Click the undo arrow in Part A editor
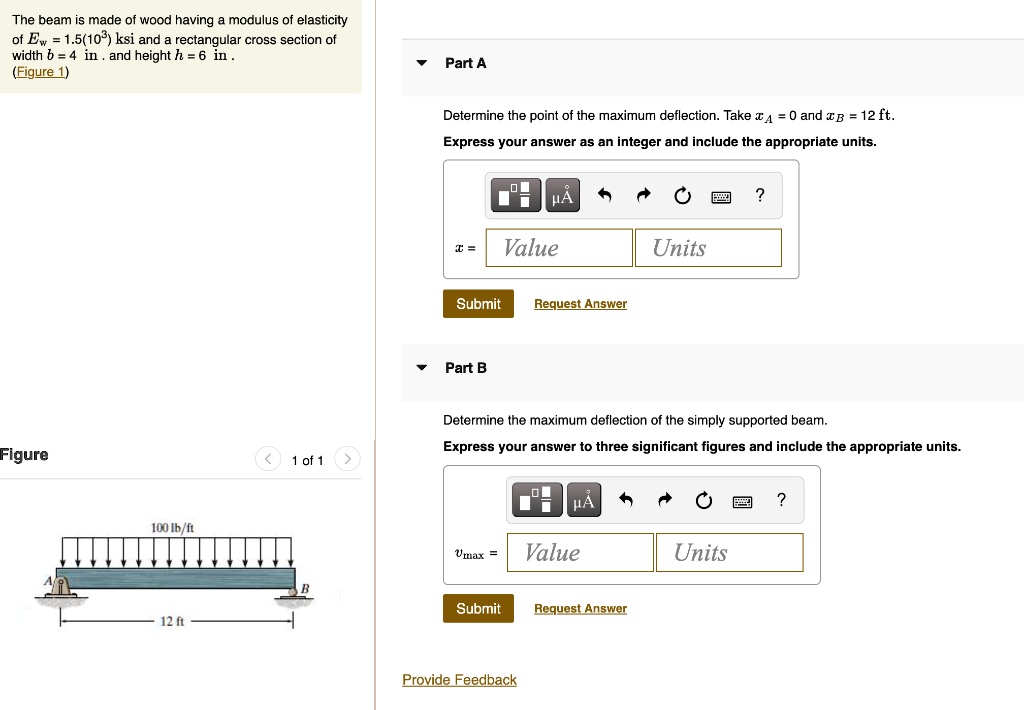Screen dimensions: 1024x710 coord(604,195)
